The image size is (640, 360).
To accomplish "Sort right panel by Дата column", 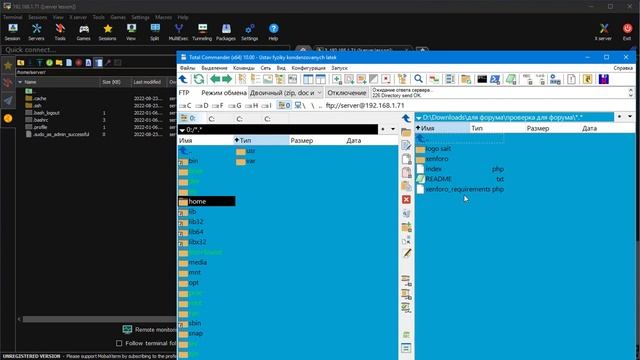I will [x=607, y=128].
